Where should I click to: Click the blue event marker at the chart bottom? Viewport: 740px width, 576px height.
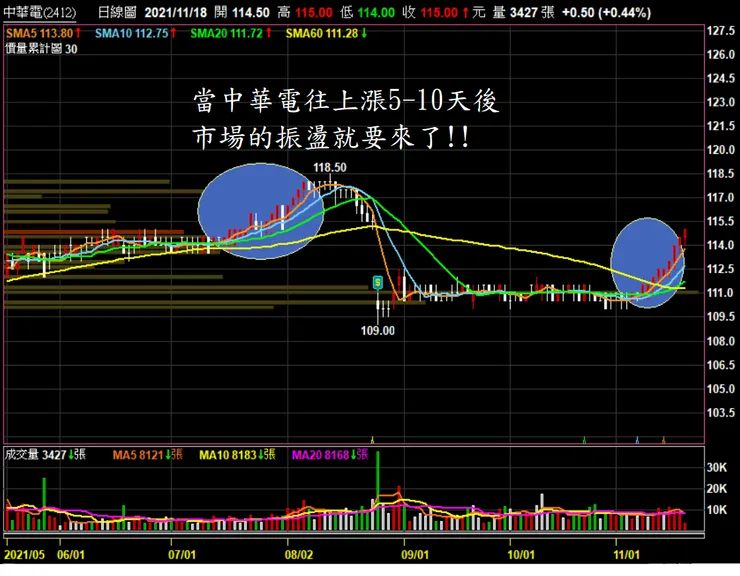pyautogui.click(x=637, y=440)
